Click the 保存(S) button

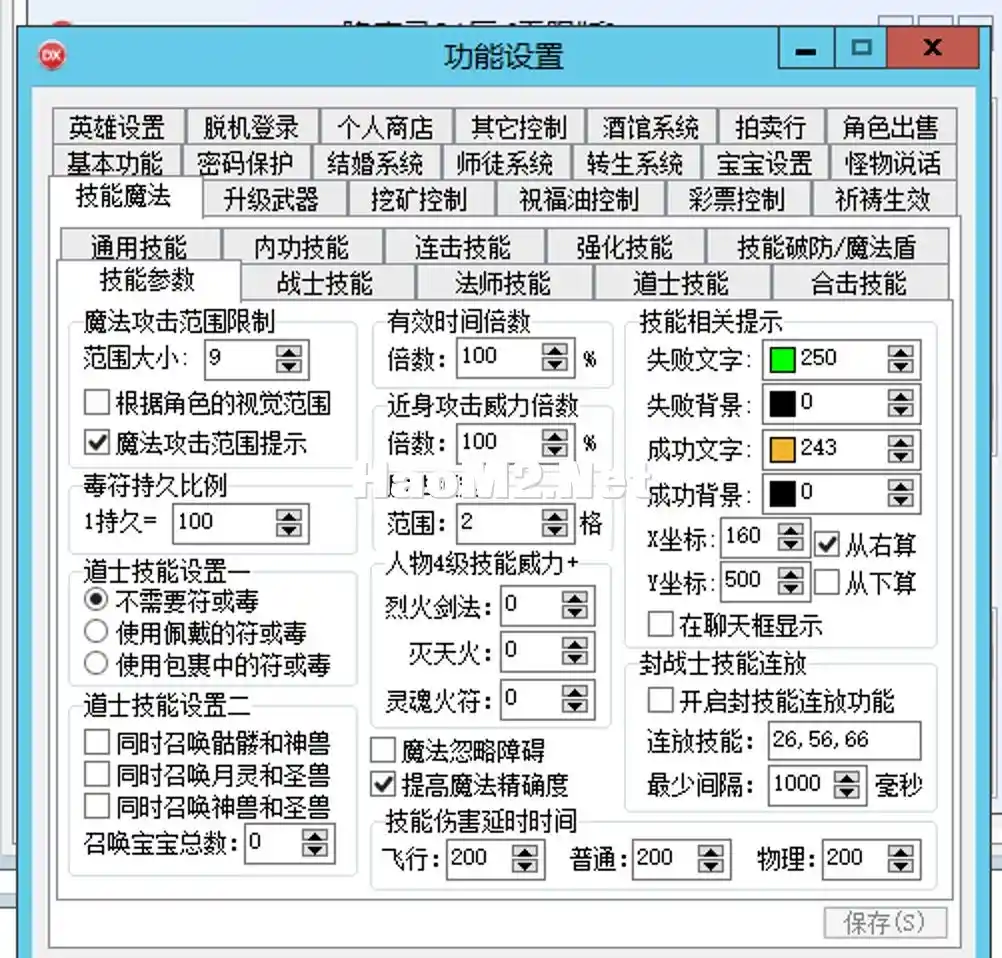pos(885,923)
